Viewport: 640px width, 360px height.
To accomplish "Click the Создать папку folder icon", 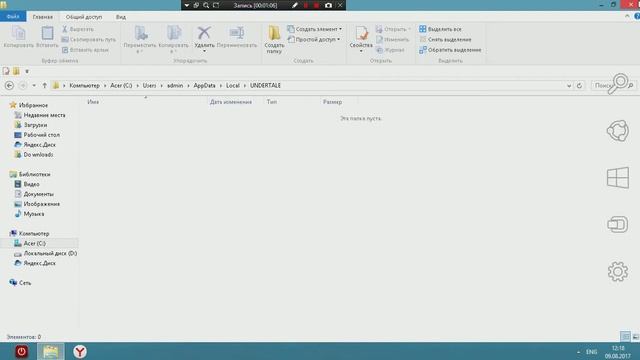I will [x=274, y=33].
